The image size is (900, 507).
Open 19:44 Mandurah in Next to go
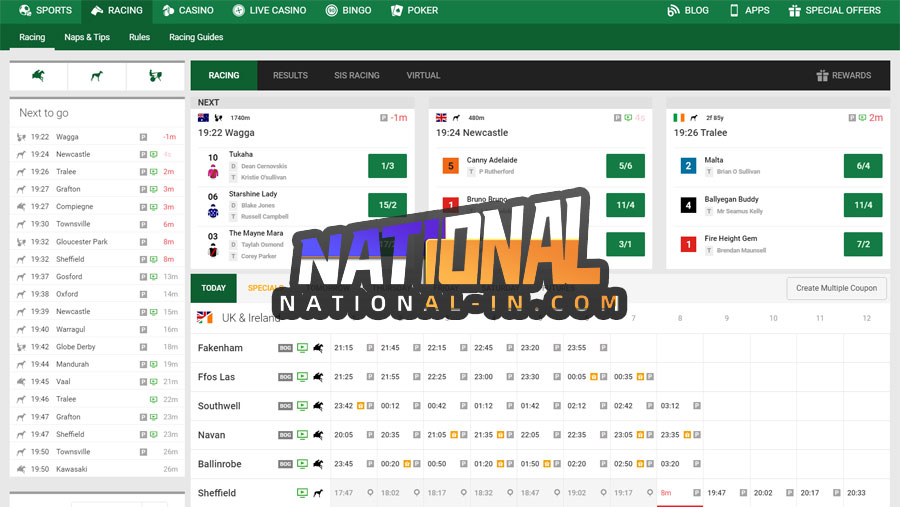[x=97, y=364]
